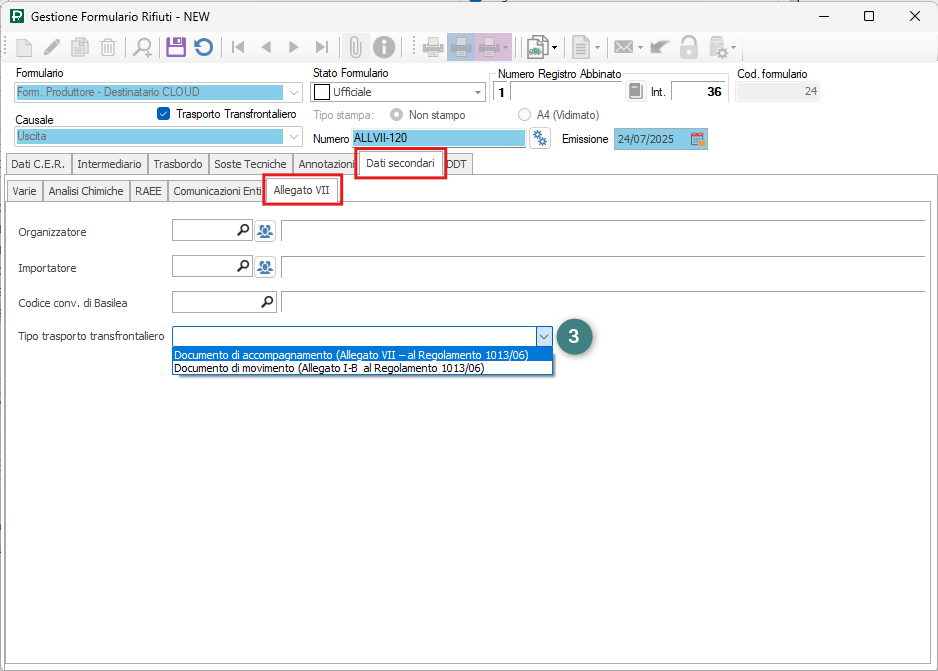Viewport: 938px width, 671px height.
Task: Open the calendar picker for Emissione date
Action: pyautogui.click(x=698, y=139)
